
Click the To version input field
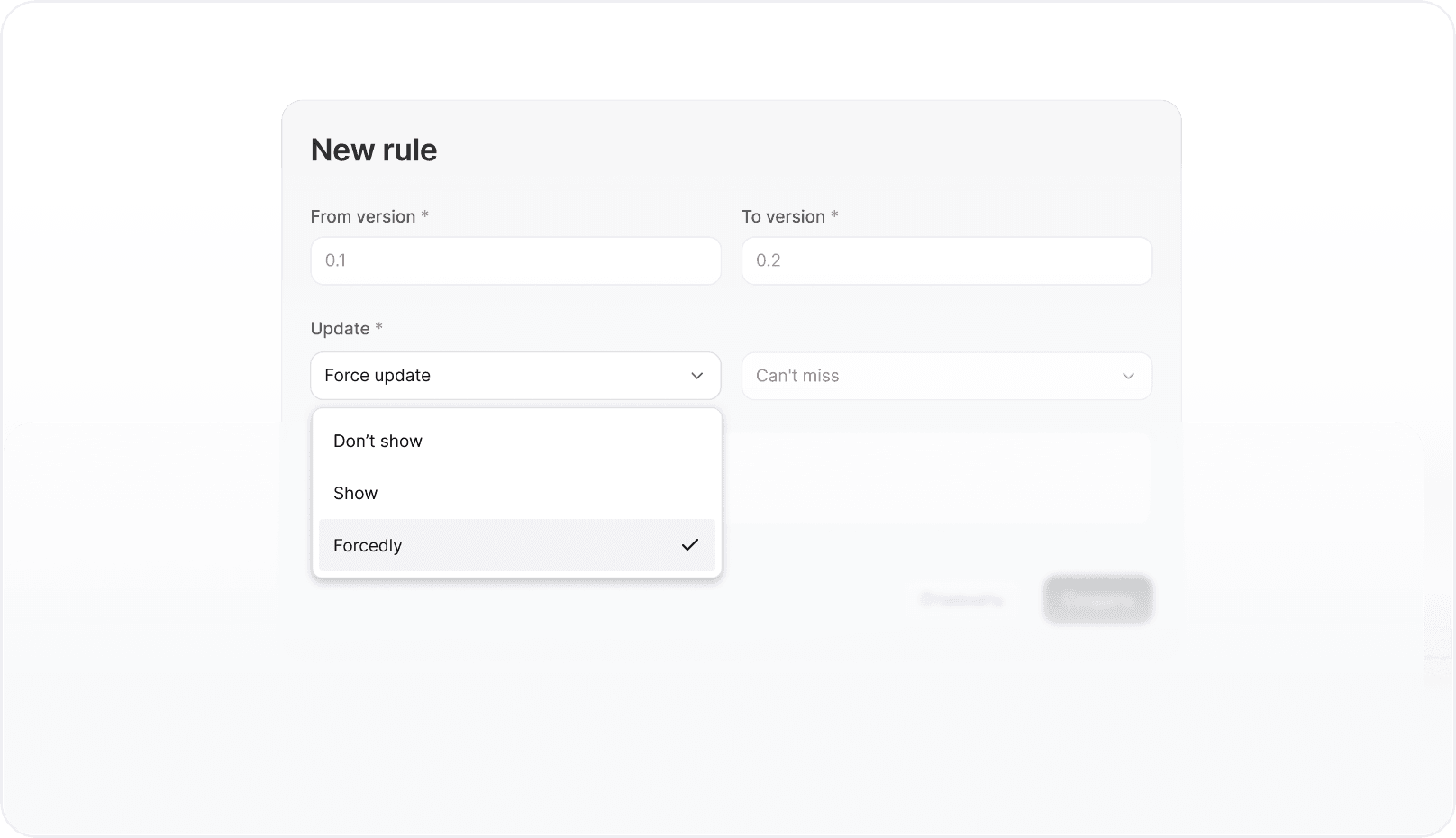tap(946, 260)
